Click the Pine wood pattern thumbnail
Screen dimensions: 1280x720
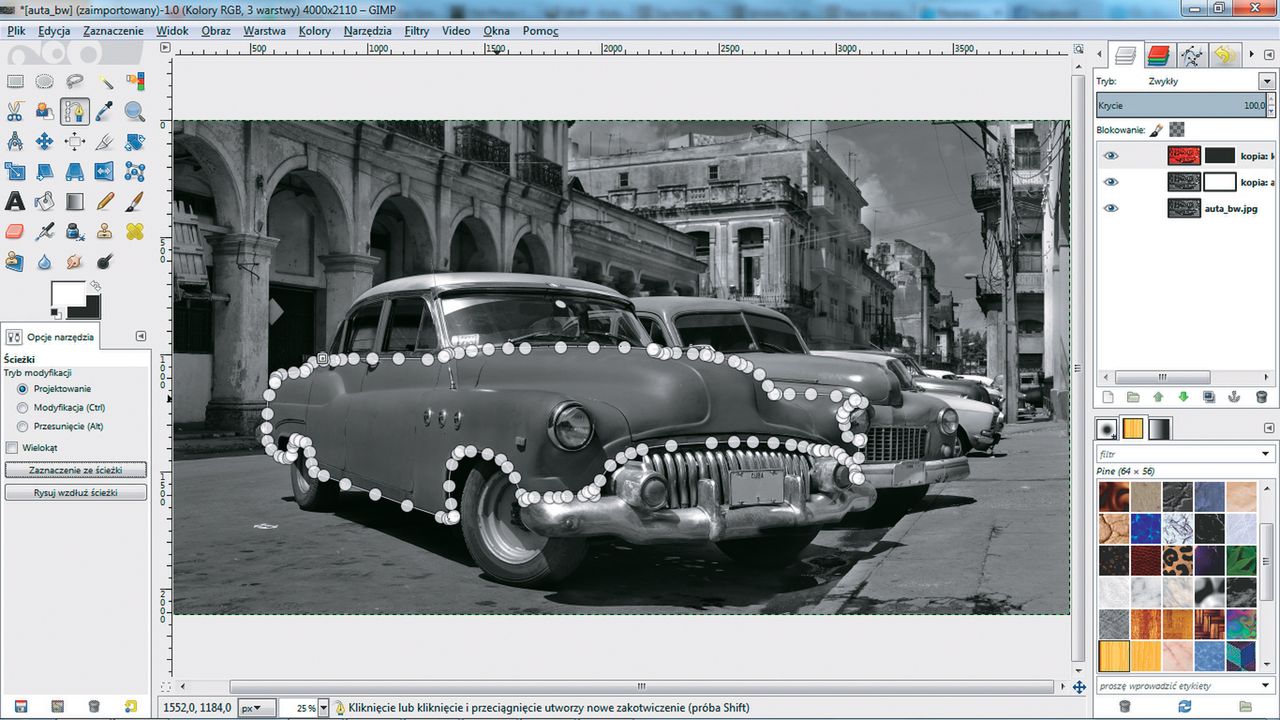[1113, 656]
